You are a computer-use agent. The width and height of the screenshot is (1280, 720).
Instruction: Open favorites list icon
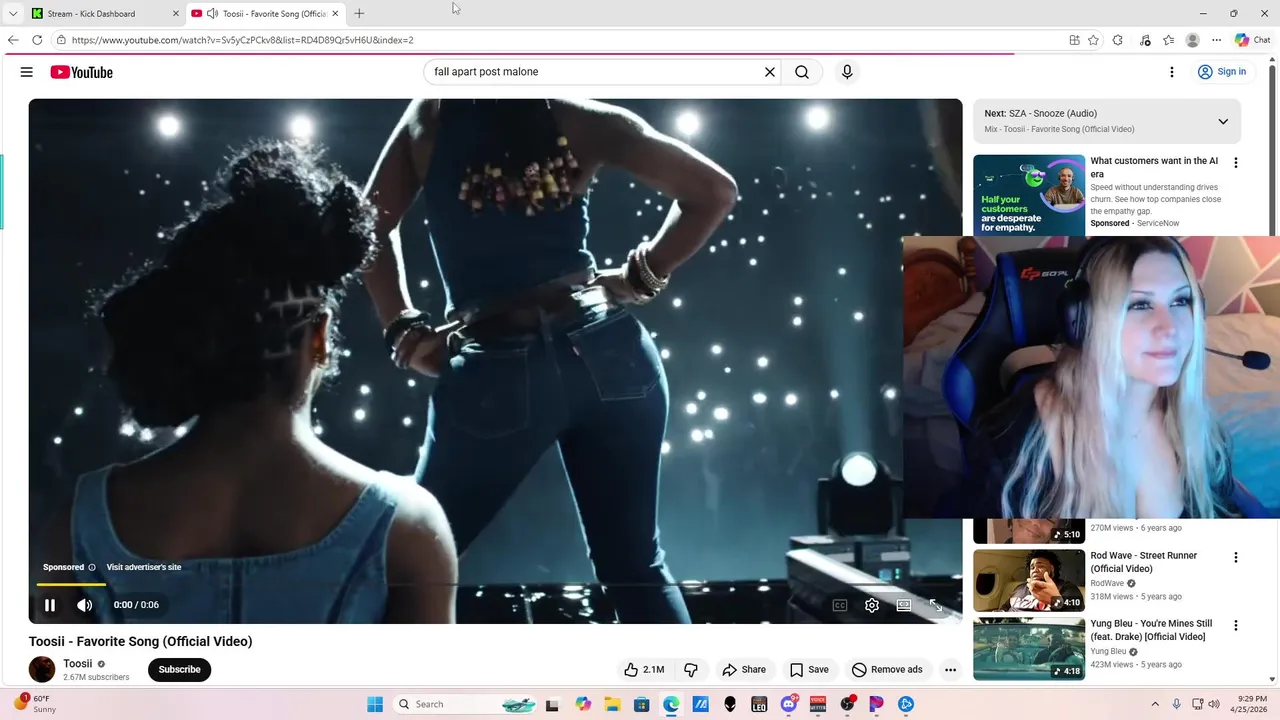(1168, 40)
